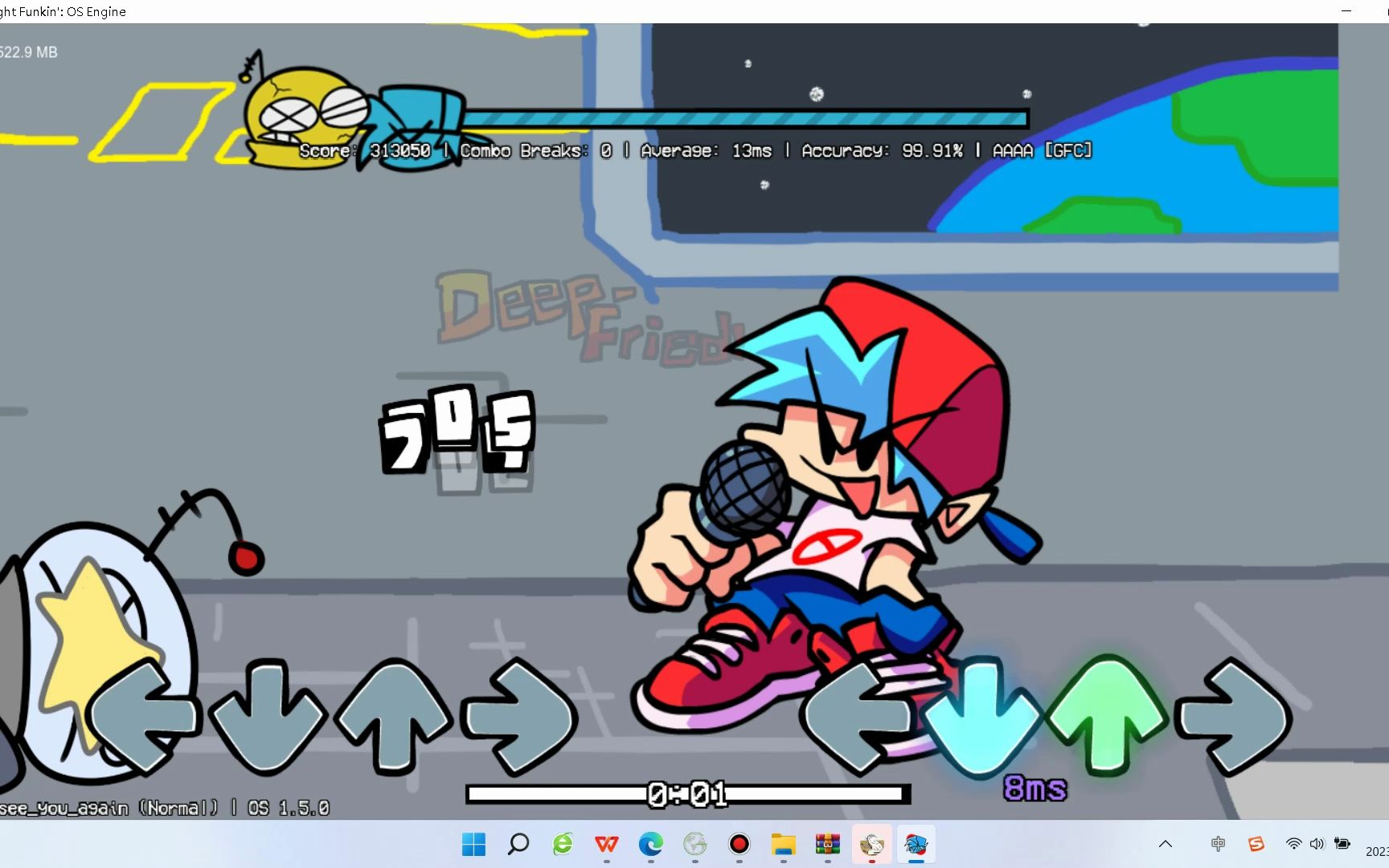Viewport: 1389px width, 868px height.
Task: Click the opponent's gray left arrow receptor
Action: tap(145, 716)
